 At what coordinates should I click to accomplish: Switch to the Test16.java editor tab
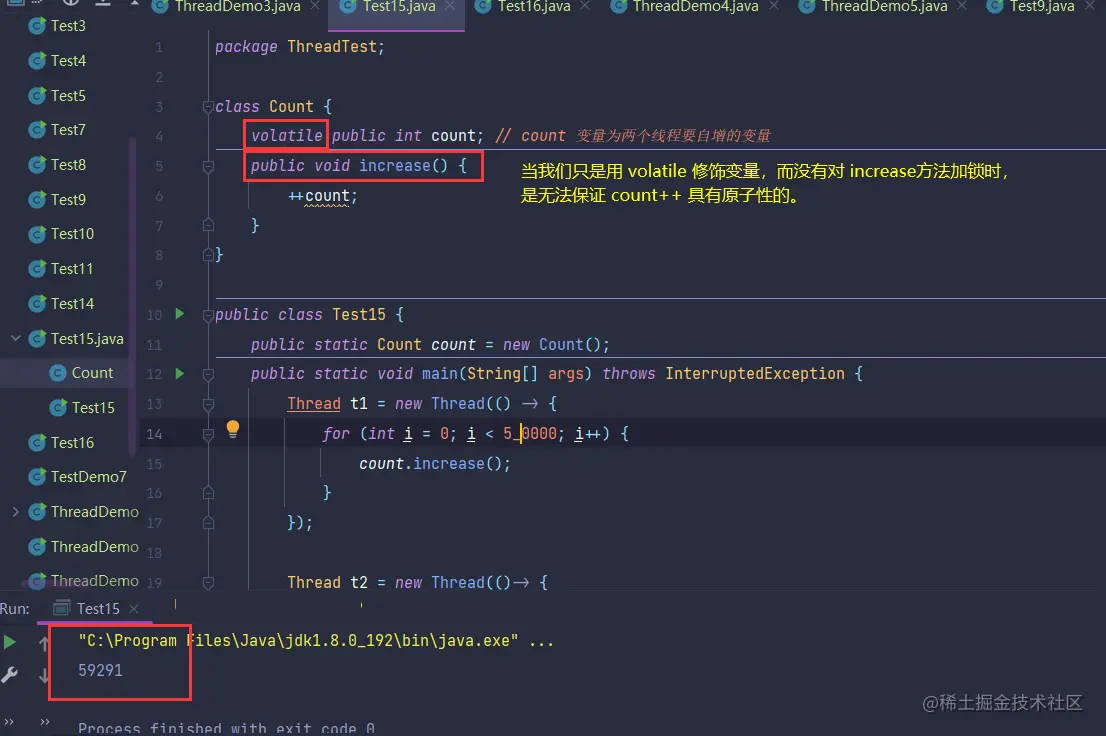pyautogui.click(x=533, y=7)
